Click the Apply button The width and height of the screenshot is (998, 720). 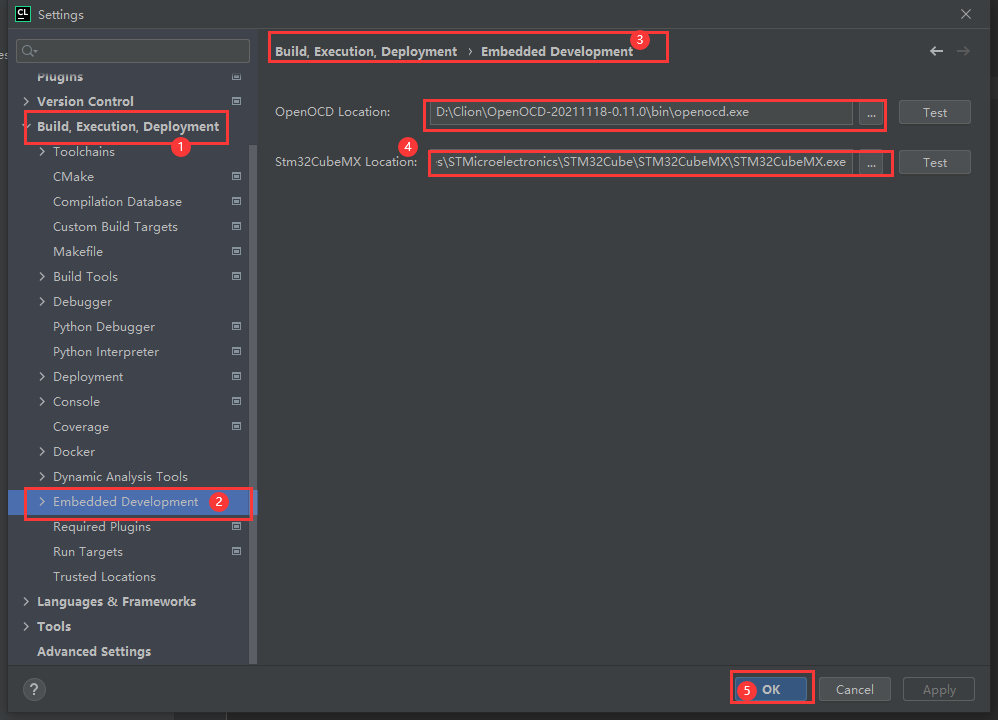point(939,689)
